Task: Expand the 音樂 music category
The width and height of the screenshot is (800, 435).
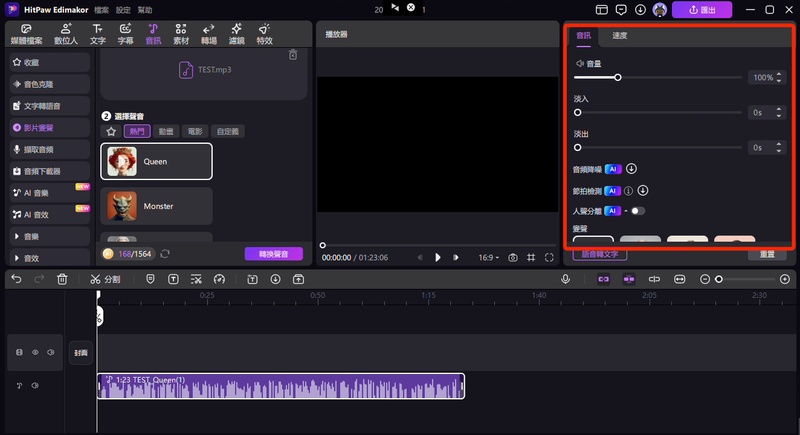Action: click(x=49, y=237)
